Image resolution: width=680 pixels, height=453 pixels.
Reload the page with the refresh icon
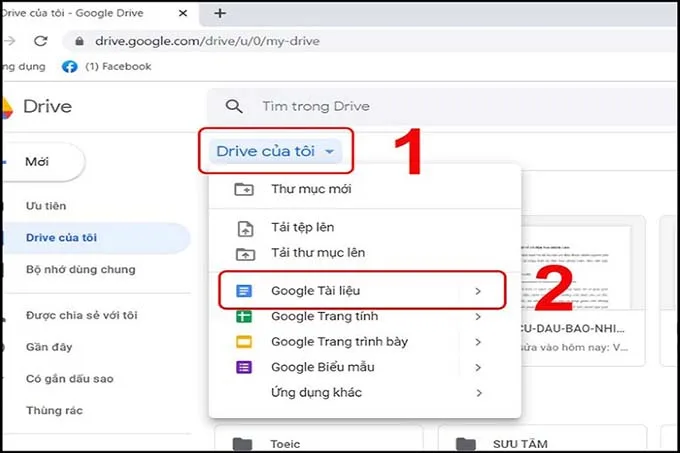tap(41, 41)
